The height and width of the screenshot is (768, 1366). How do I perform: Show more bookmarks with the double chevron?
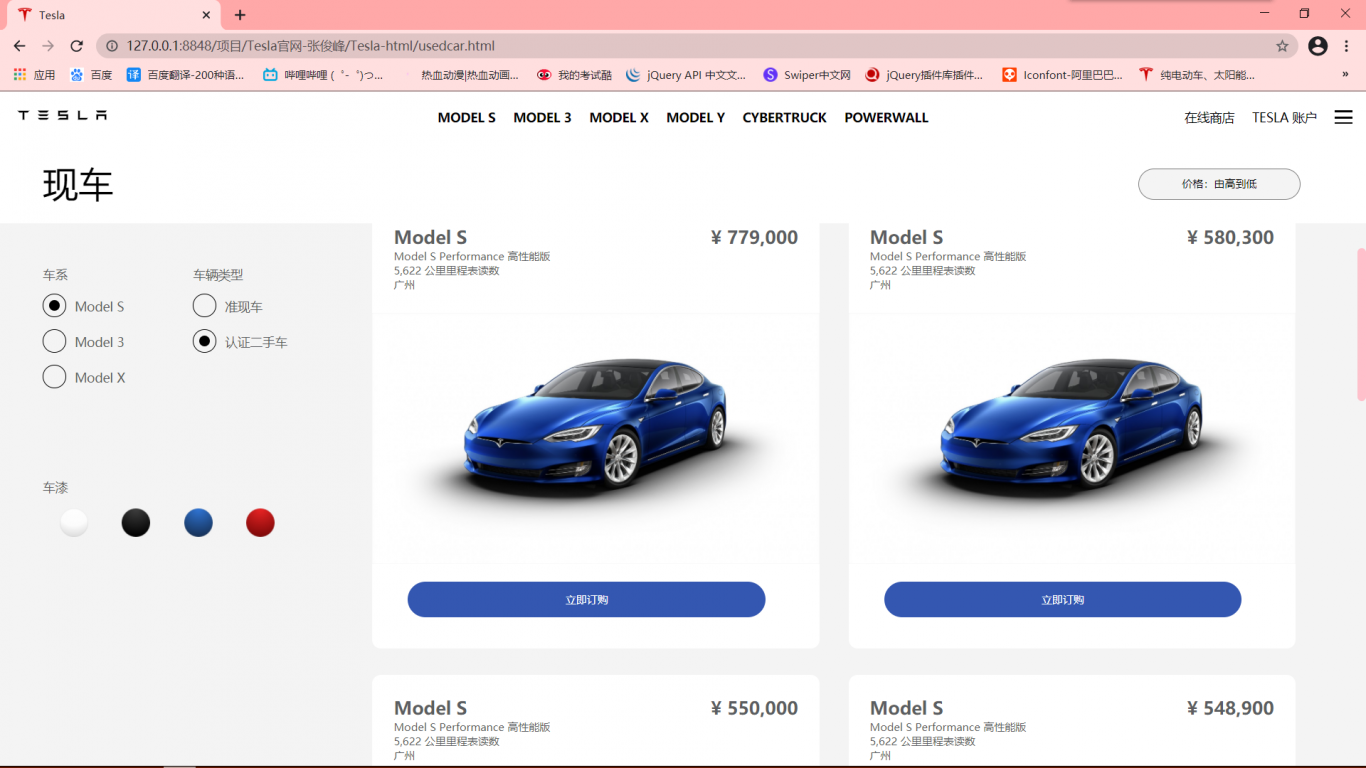1345,75
